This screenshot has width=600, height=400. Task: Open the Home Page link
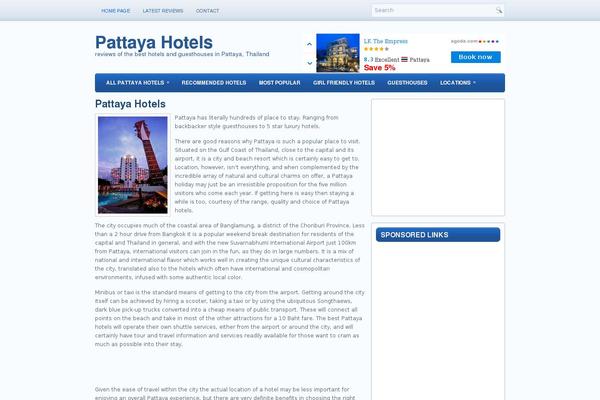(x=116, y=11)
